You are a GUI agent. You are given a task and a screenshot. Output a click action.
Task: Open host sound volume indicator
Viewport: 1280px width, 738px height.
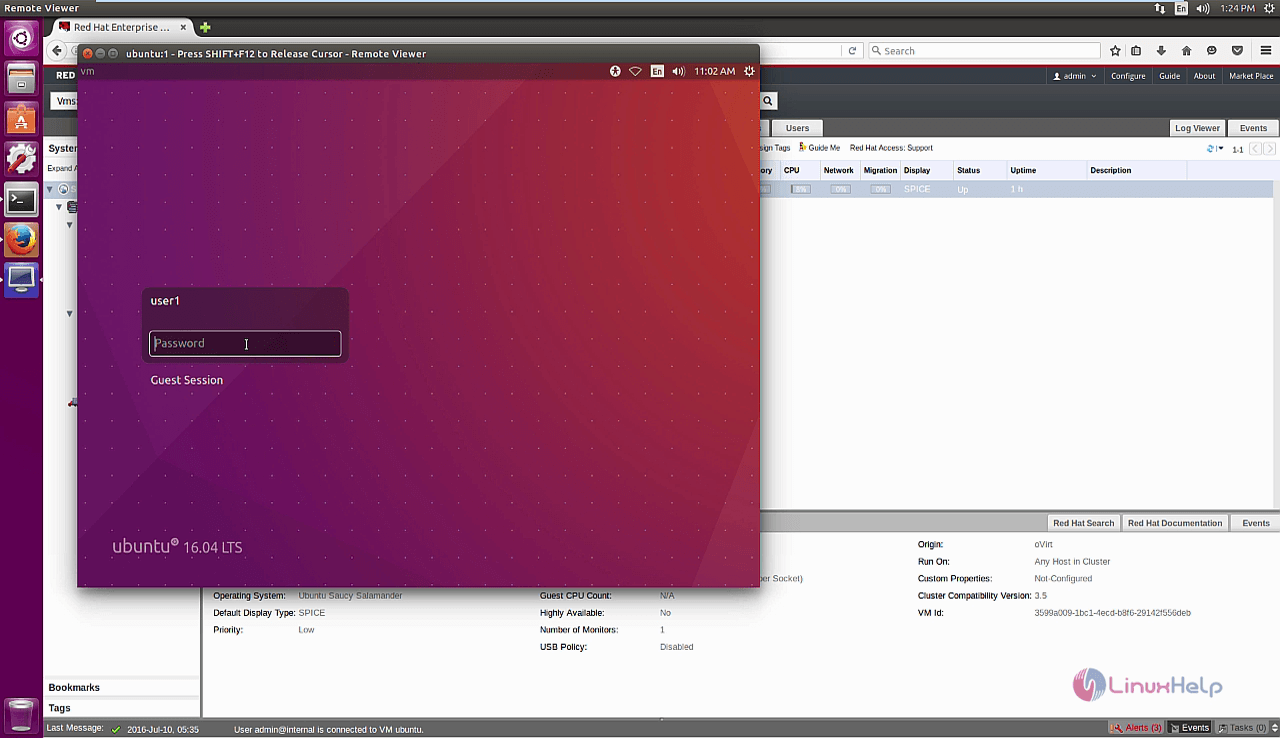[x=1203, y=8]
